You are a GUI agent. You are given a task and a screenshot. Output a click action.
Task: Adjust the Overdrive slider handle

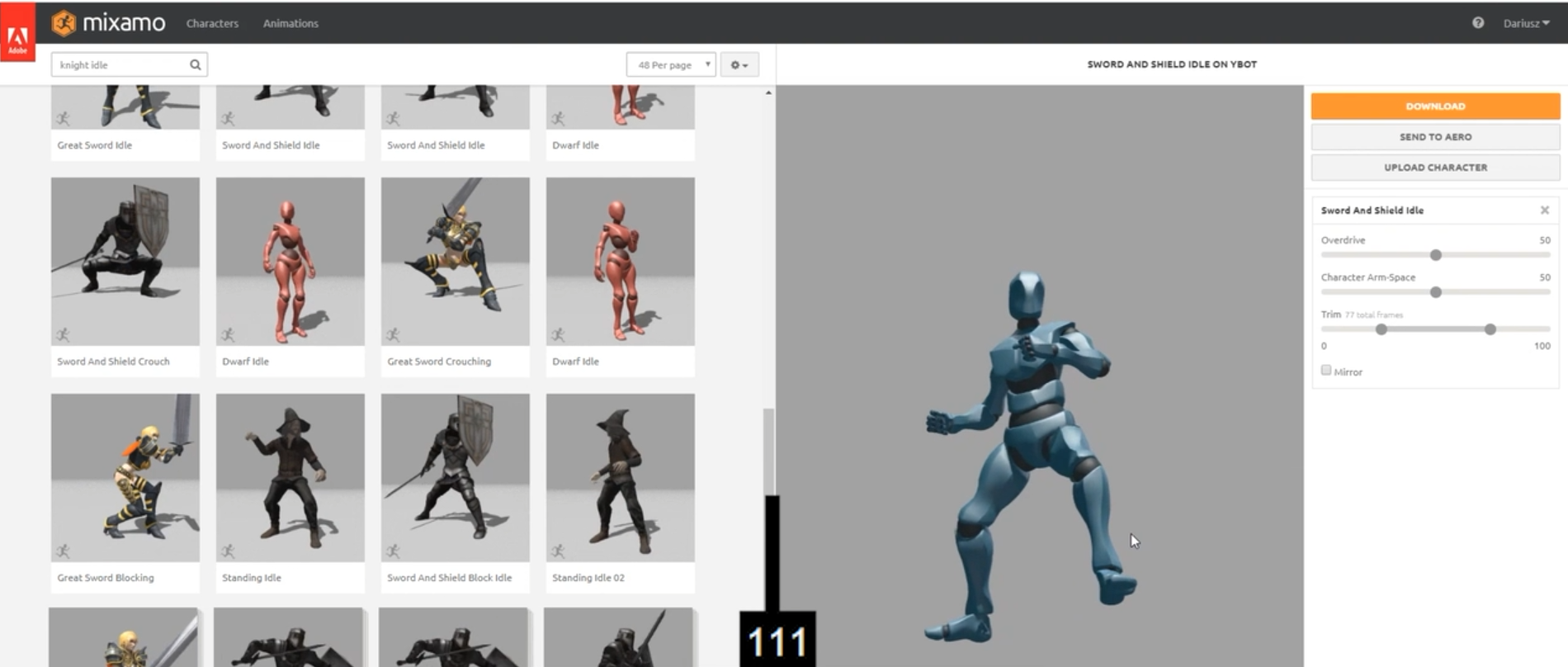click(x=1436, y=255)
